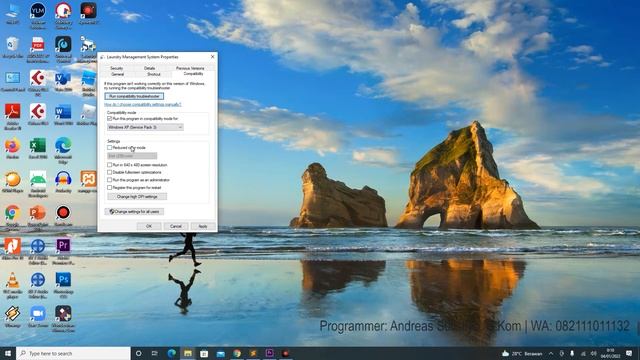Check Register this program for restart
This screenshot has width=640, height=360.
pos(109,187)
